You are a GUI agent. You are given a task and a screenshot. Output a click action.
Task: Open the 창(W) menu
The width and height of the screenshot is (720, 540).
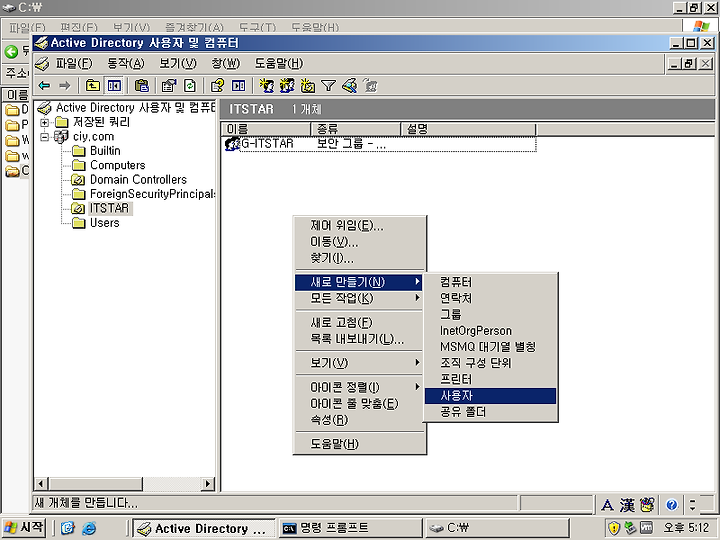(225, 63)
